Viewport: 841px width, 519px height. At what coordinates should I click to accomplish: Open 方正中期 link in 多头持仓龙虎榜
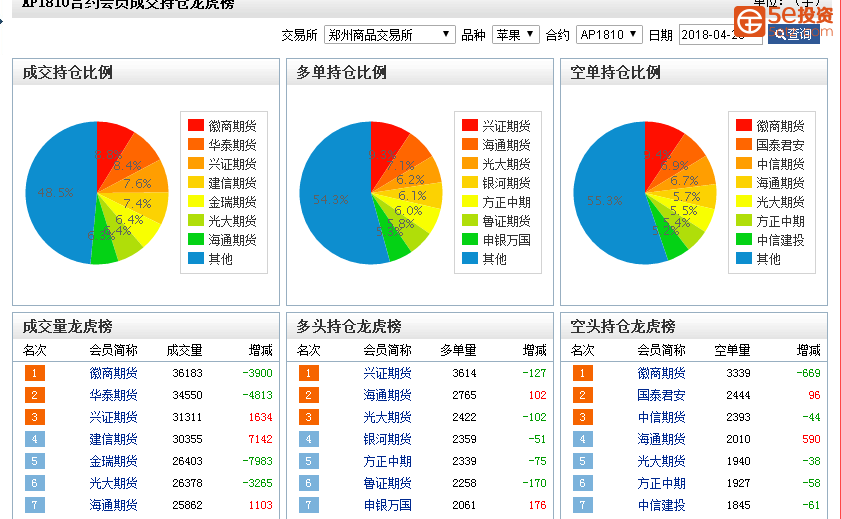(387, 461)
